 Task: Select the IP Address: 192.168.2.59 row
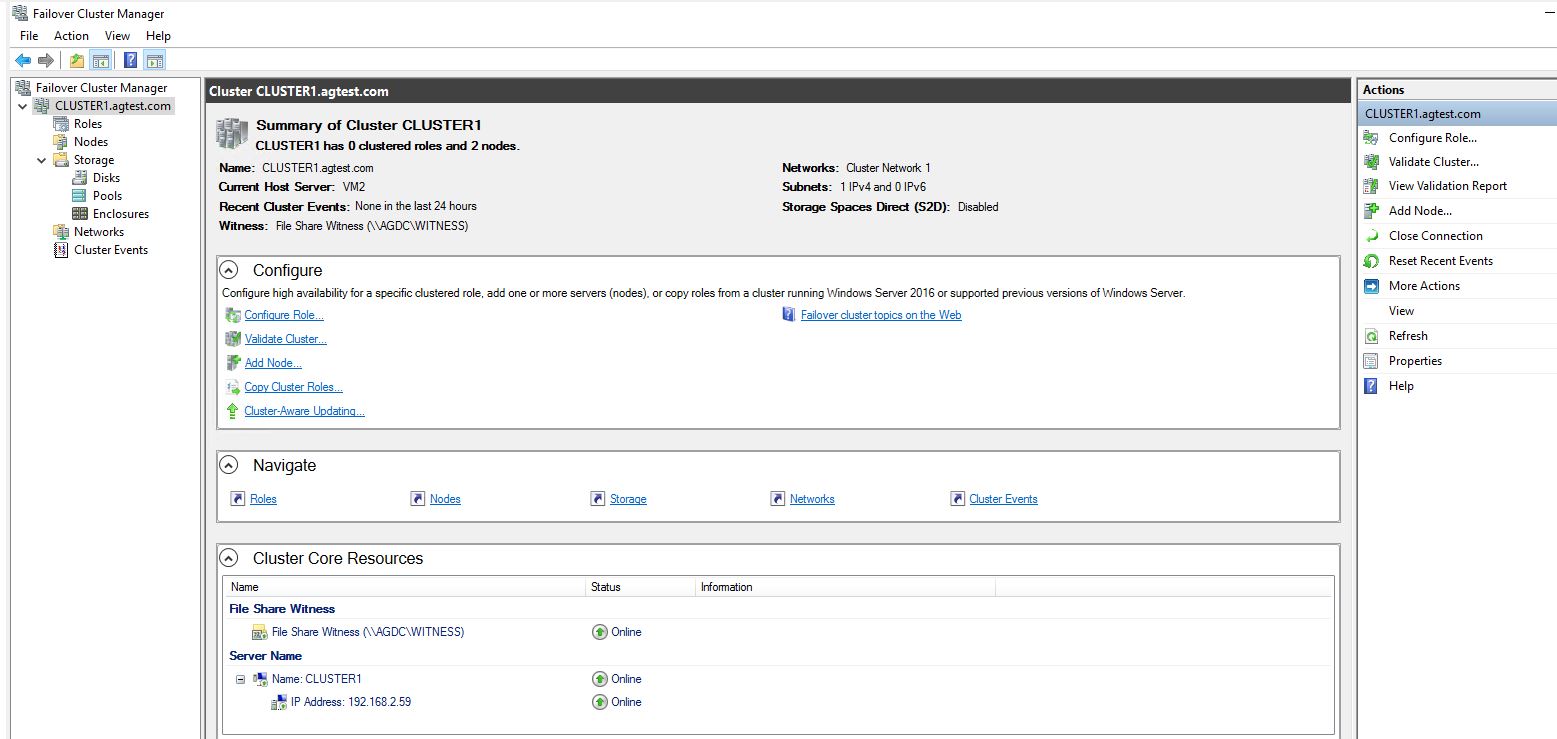pos(780,702)
